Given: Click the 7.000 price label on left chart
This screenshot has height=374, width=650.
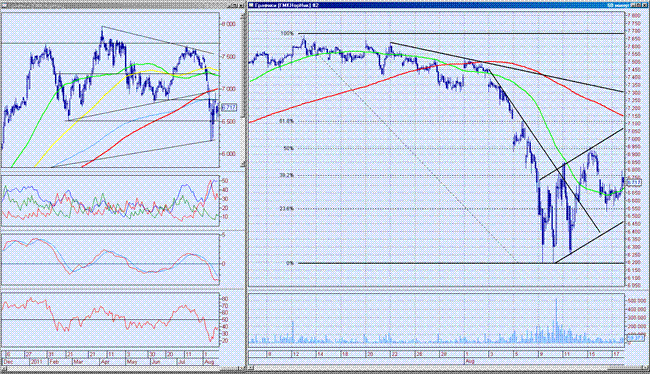Looking at the screenshot, I should tap(228, 89).
